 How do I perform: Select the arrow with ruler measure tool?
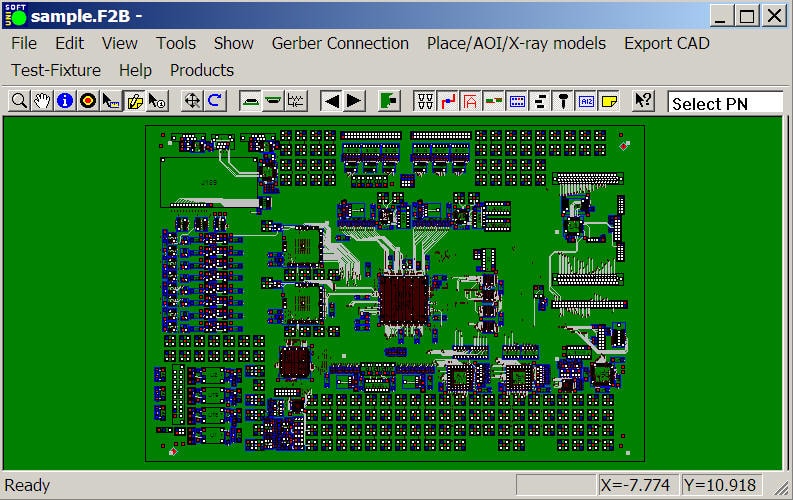[x=111, y=101]
